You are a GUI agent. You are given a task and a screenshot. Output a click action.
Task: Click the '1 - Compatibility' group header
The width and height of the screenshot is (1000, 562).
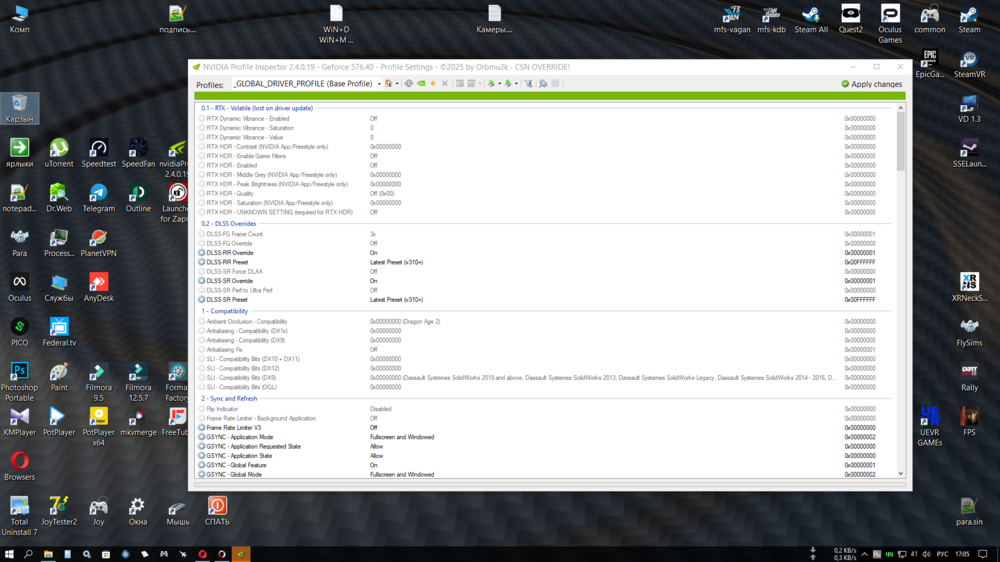[224, 311]
